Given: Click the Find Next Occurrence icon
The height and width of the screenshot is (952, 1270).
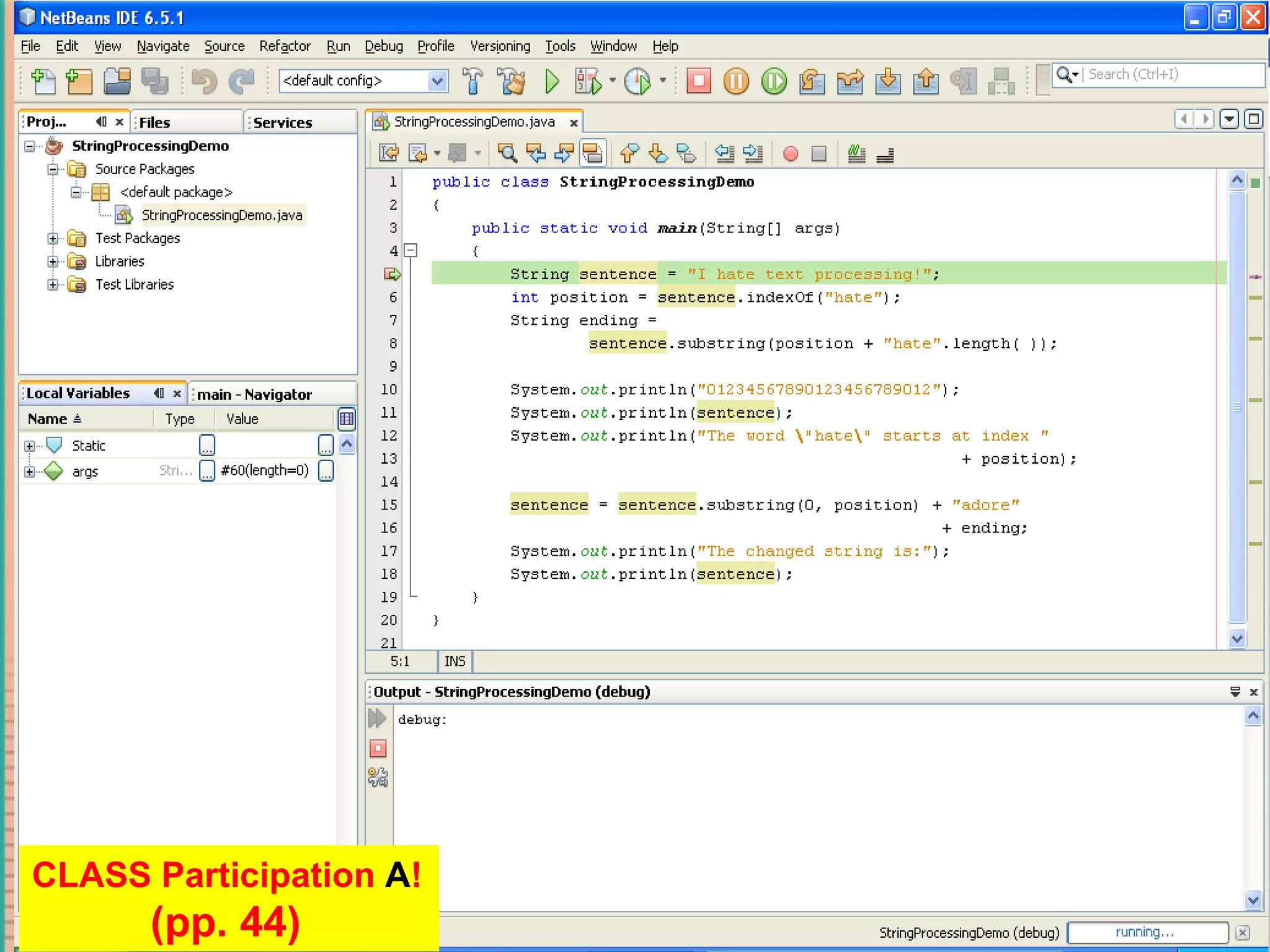Looking at the screenshot, I should click(564, 153).
